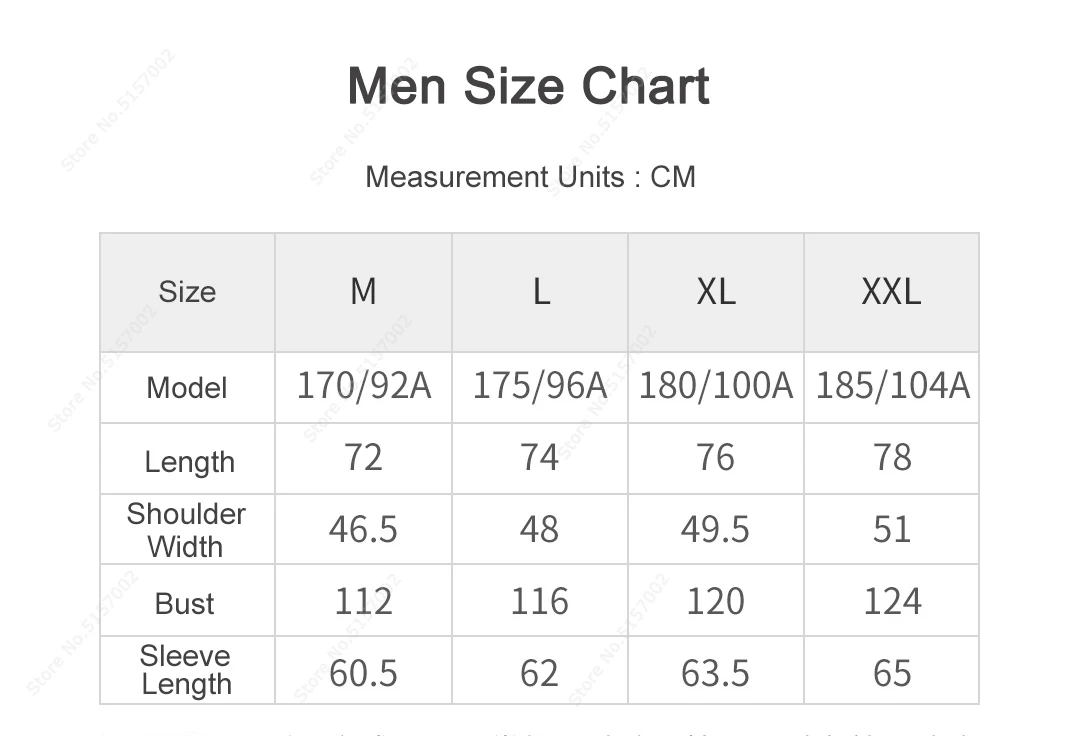Image resolution: width=1080 pixels, height=736 pixels.
Task: Click the Model row label
Action: pos(187,388)
